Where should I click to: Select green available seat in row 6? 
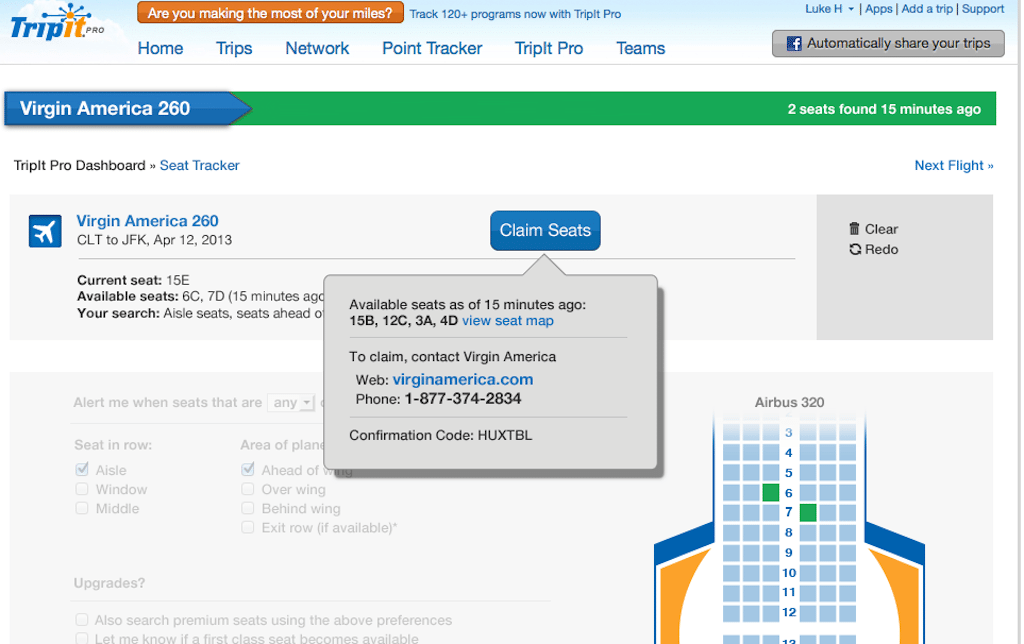click(x=771, y=492)
